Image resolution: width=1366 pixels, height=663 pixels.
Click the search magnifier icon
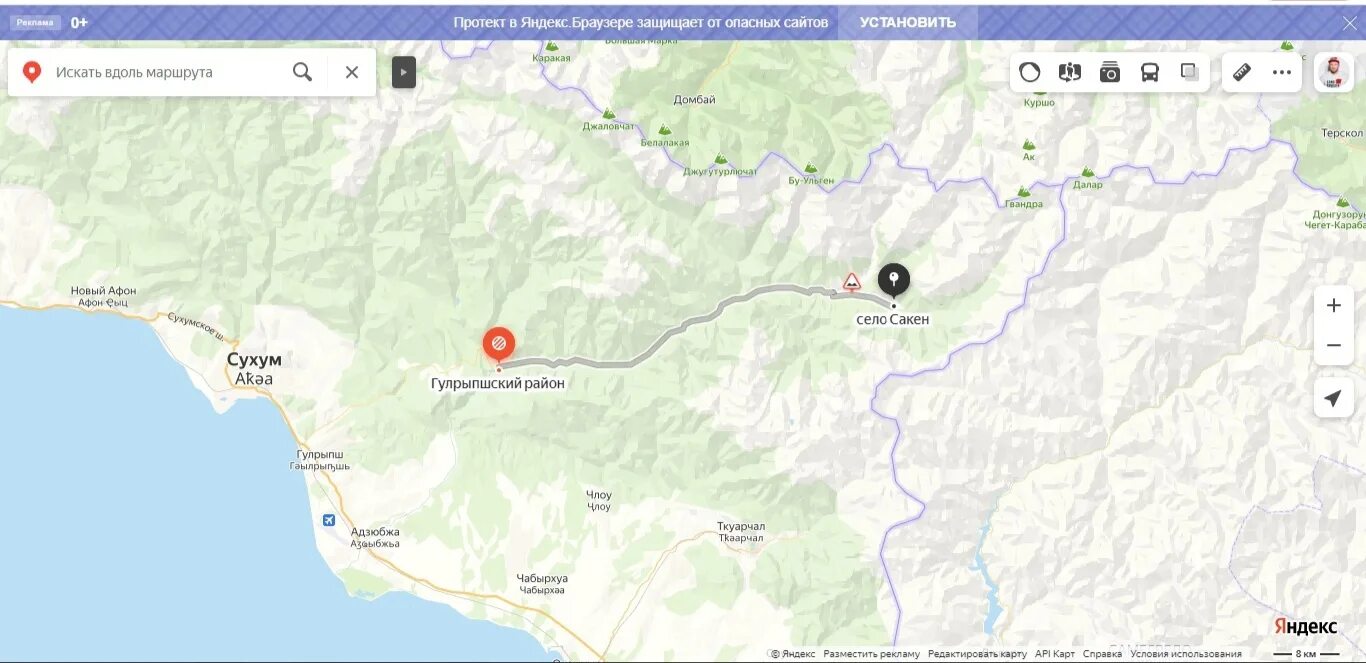[x=302, y=72]
